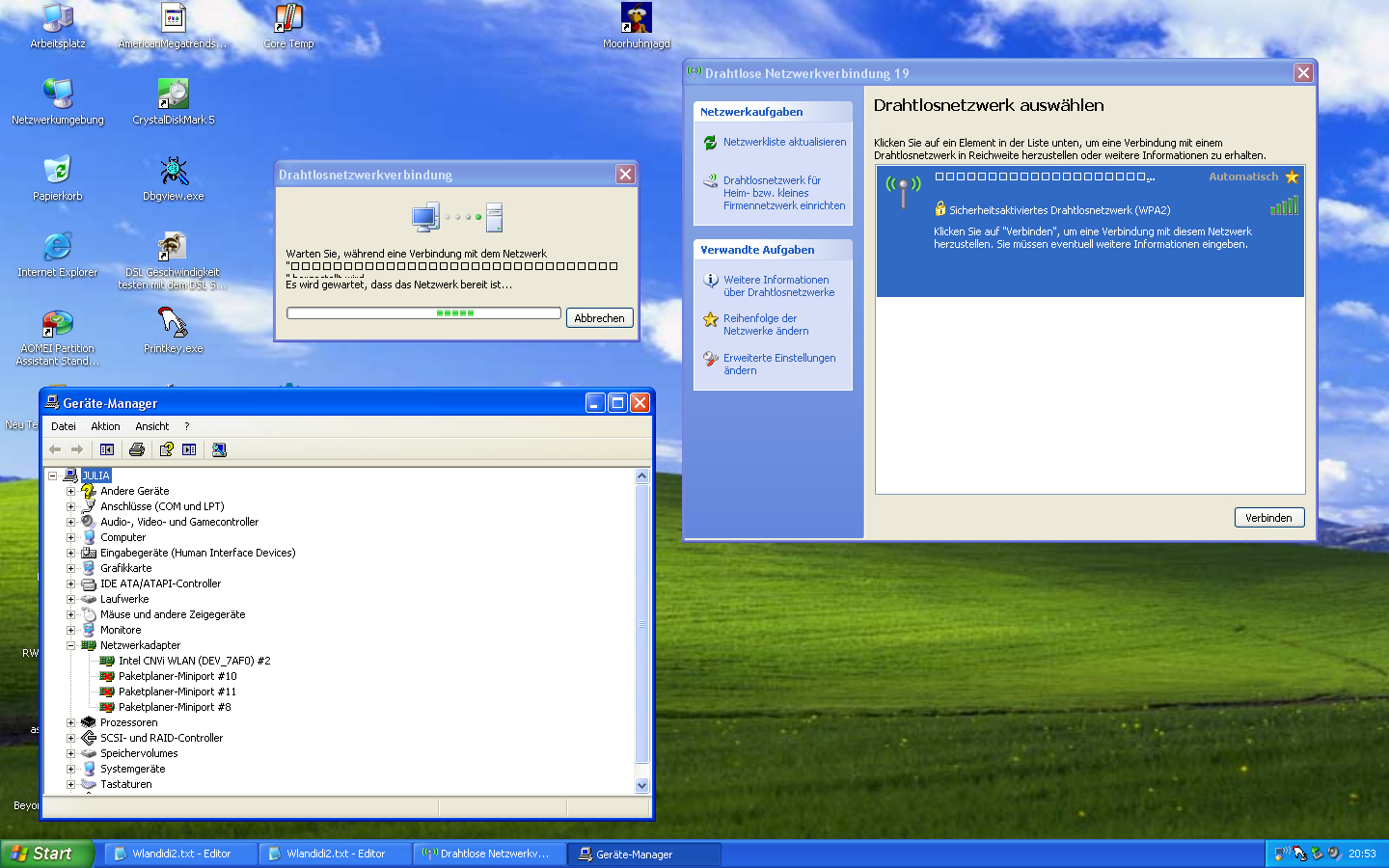This screenshot has height=868, width=1389.
Task: Switch to Drahtlose Netzwerkverbindung taskbar button
Action: point(489,854)
